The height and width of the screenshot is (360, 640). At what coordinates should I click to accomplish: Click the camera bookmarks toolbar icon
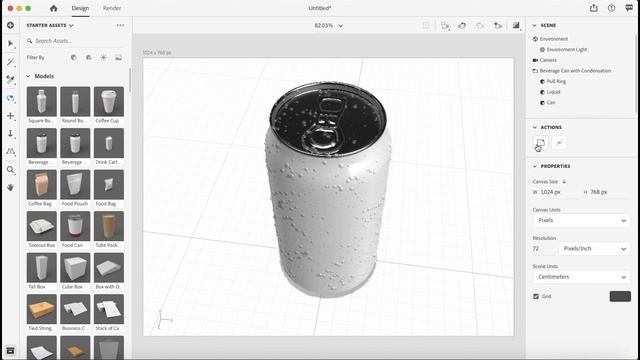coord(445,26)
